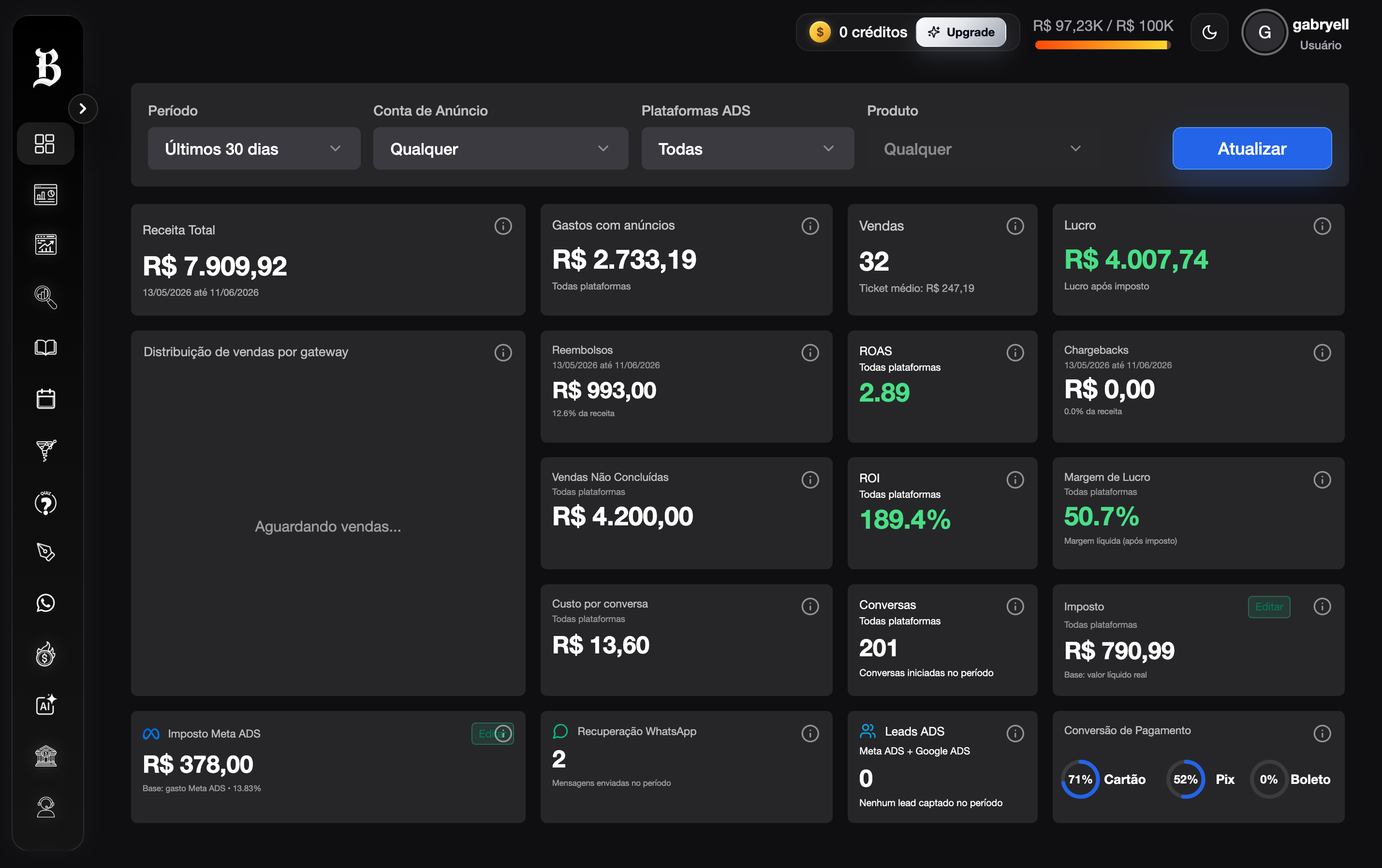Click the Aguardando vendas... placeholder text
The width and height of the screenshot is (1382, 868).
(328, 526)
